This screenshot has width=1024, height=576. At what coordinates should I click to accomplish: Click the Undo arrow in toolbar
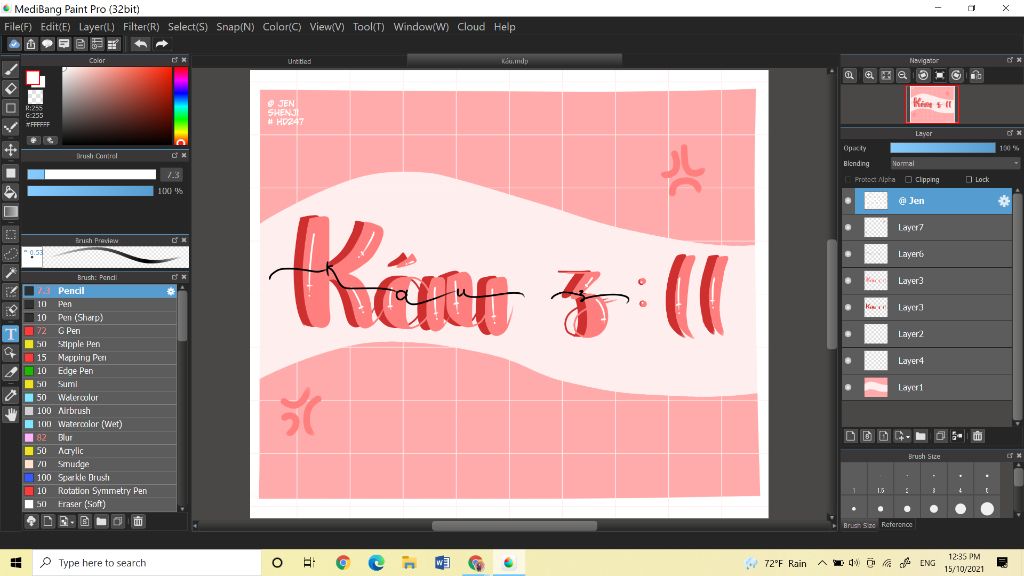point(140,44)
